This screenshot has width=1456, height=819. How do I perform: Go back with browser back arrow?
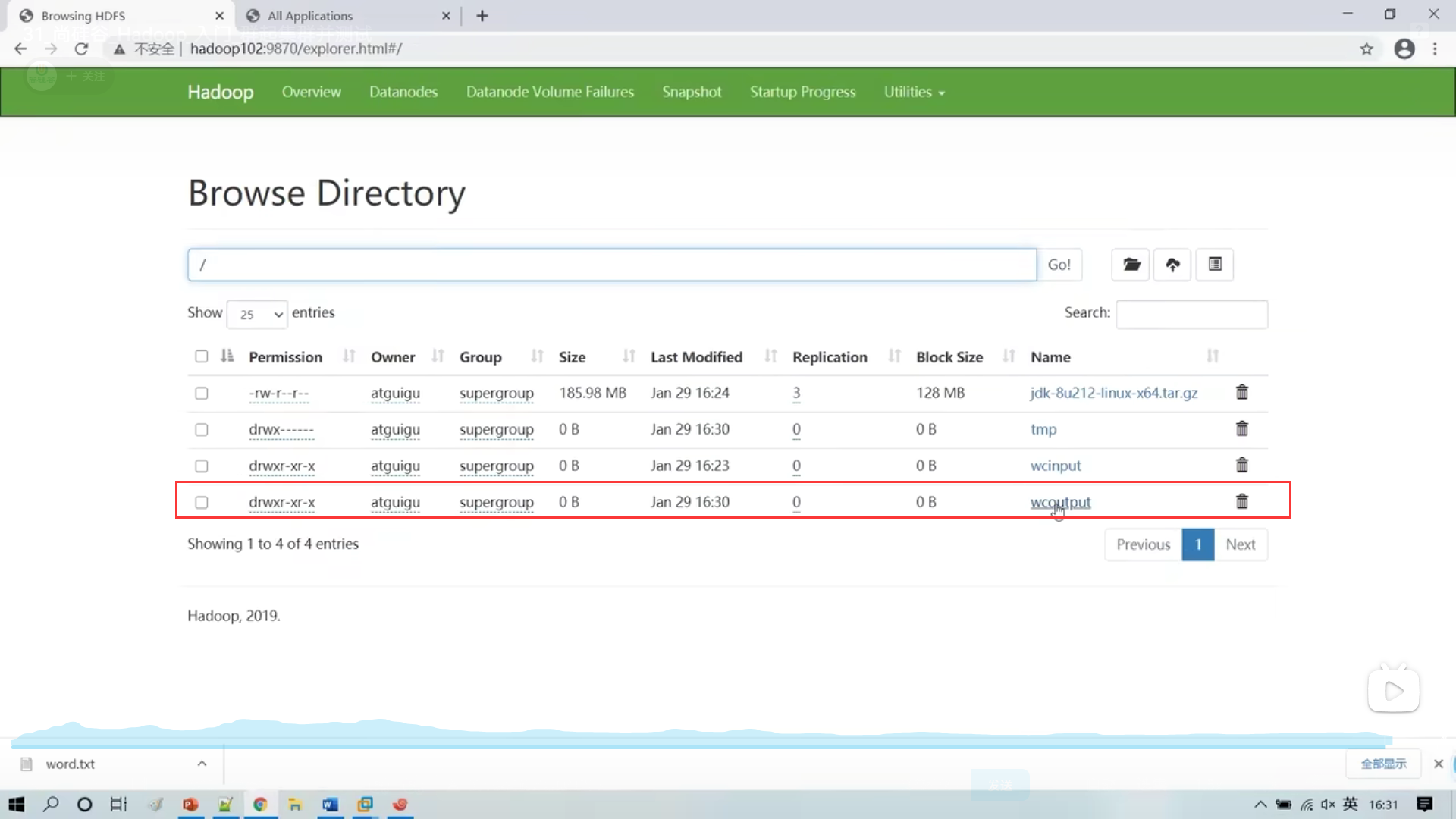tap(20, 49)
